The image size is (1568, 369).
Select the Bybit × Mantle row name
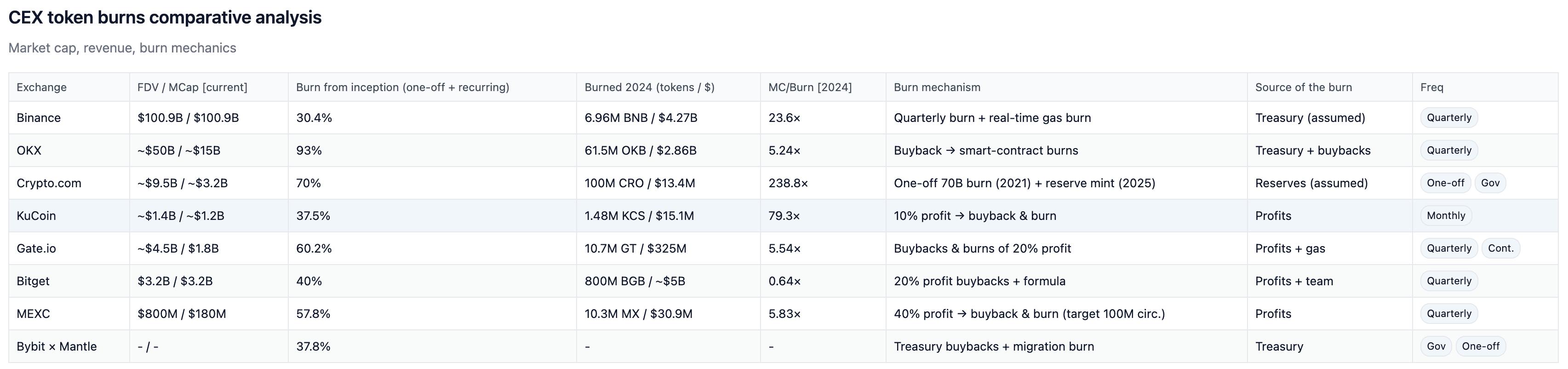coord(57,346)
